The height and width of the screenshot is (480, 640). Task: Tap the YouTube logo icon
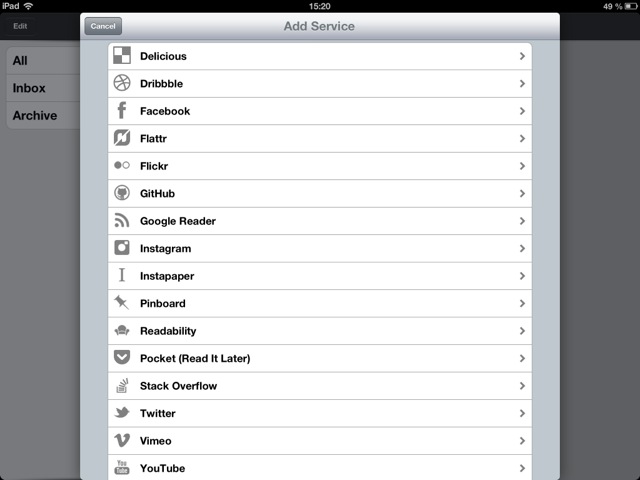coord(122,468)
